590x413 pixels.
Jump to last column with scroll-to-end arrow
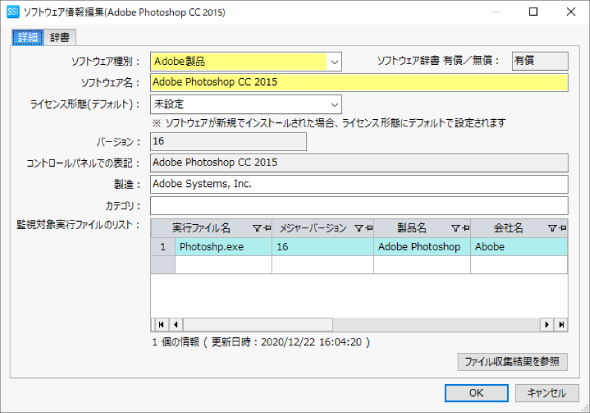click(561, 325)
